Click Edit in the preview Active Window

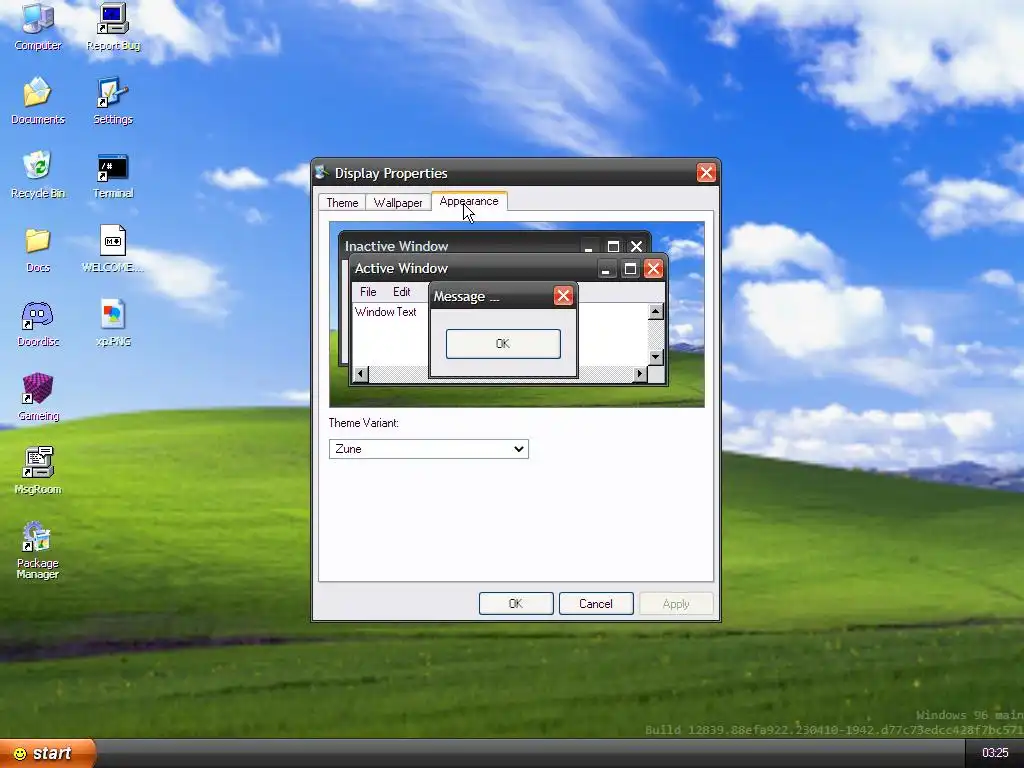[x=402, y=292]
